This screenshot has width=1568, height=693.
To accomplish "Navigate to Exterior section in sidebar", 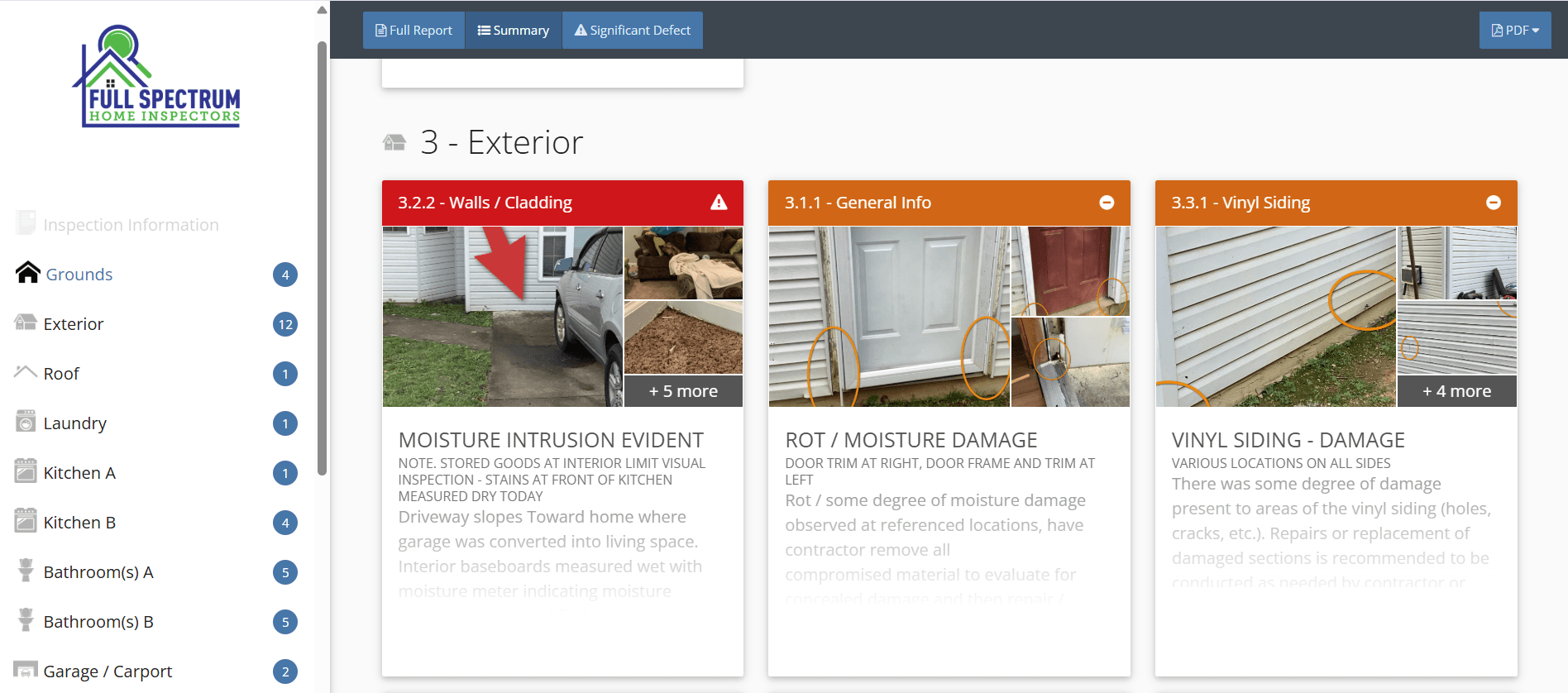I will coord(74,324).
